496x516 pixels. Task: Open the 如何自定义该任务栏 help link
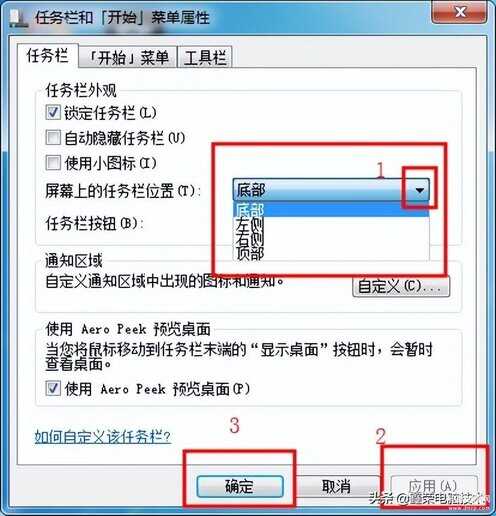[x=103, y=436]
